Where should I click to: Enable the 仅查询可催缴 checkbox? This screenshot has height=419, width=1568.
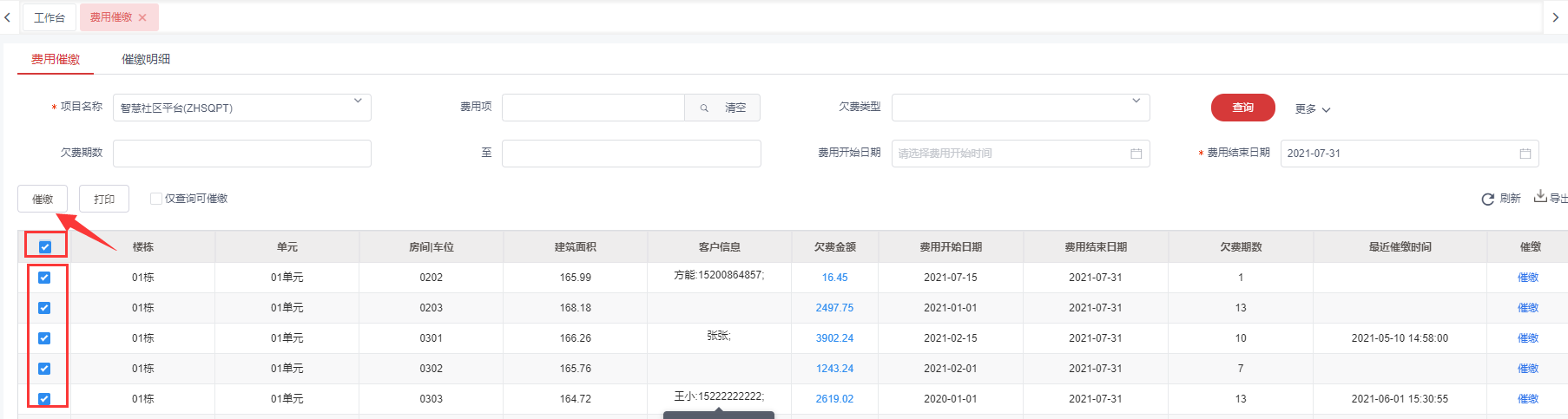tap(156, 199)
